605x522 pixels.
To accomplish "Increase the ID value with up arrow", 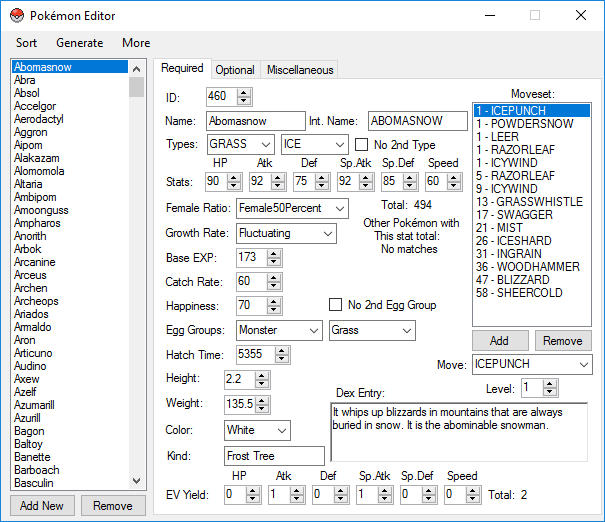I will [244, 92].
